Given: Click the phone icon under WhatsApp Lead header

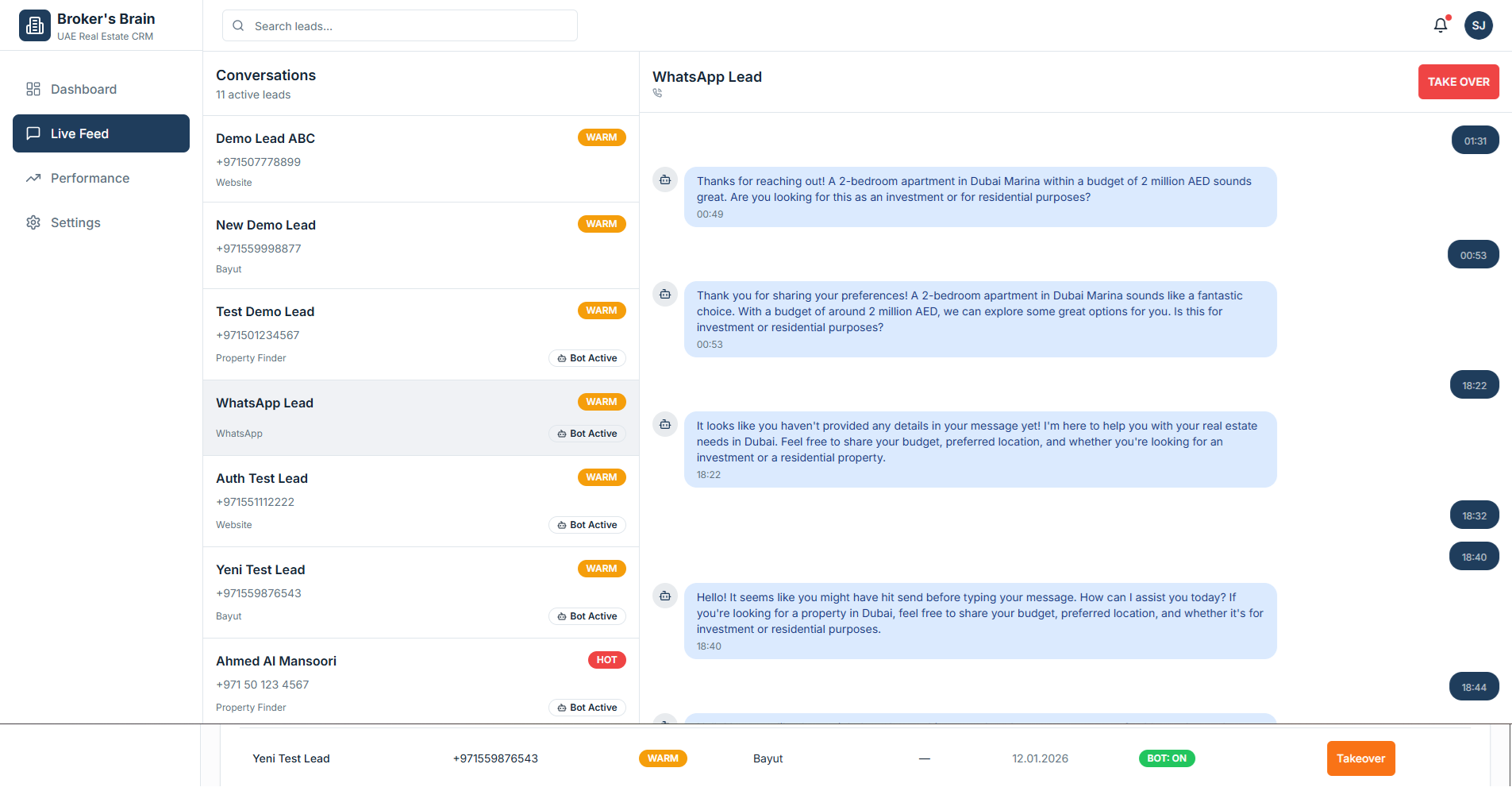Looking at the screenshot, I should (x=657, y=93).
